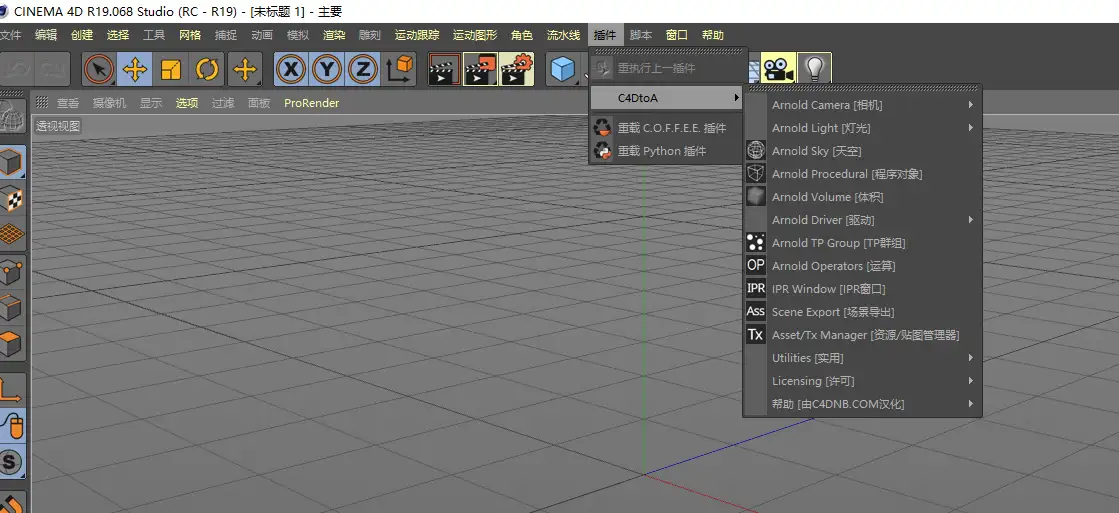Screen dimensions: 1119x513
Task: Open the 运动图形 menu
Action: click(x=475, y=35)
